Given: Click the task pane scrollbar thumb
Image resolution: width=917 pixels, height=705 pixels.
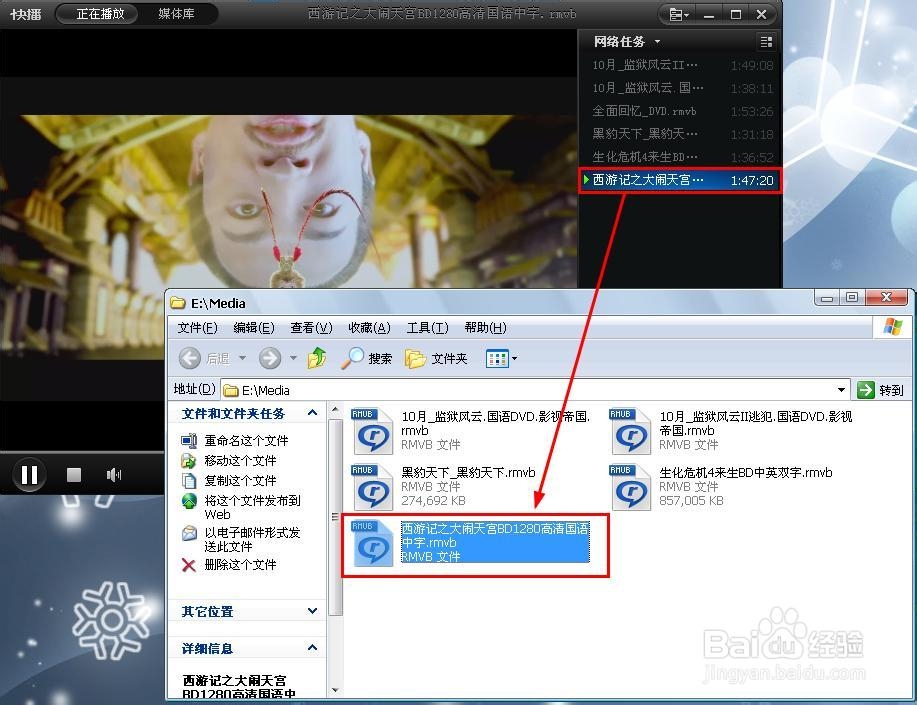Looking at the screenshot, I should pos(335,517).
